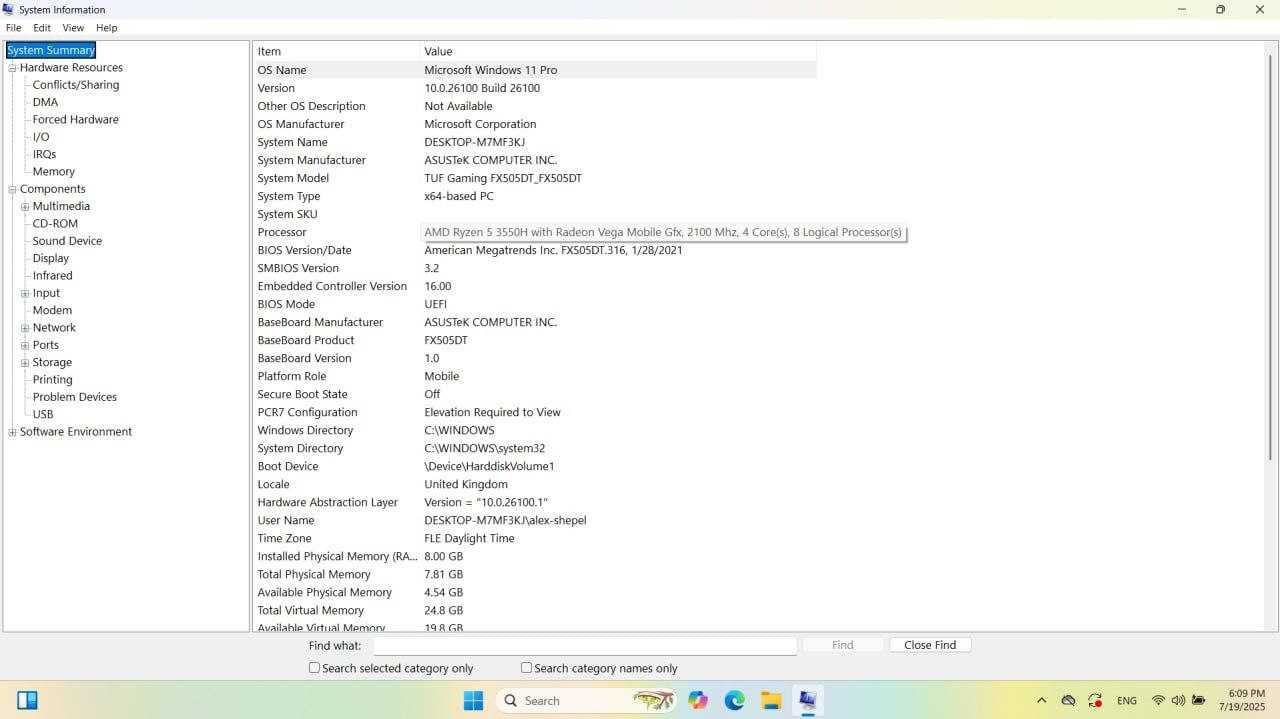
Task: Click the Close Find button
Action: click(x=930, y=645)
